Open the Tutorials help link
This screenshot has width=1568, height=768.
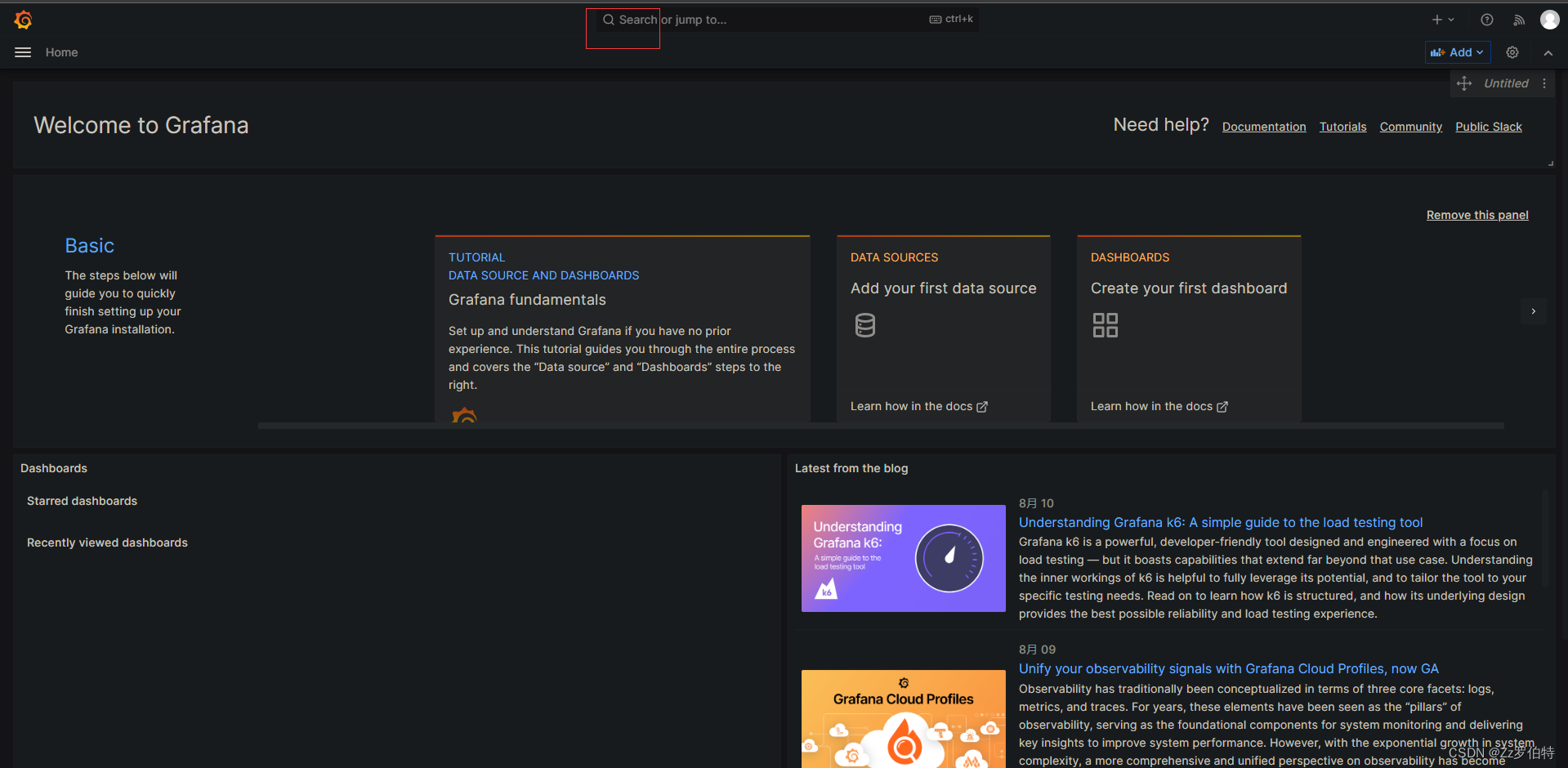pyautogui.click(x=1342, y=127)
